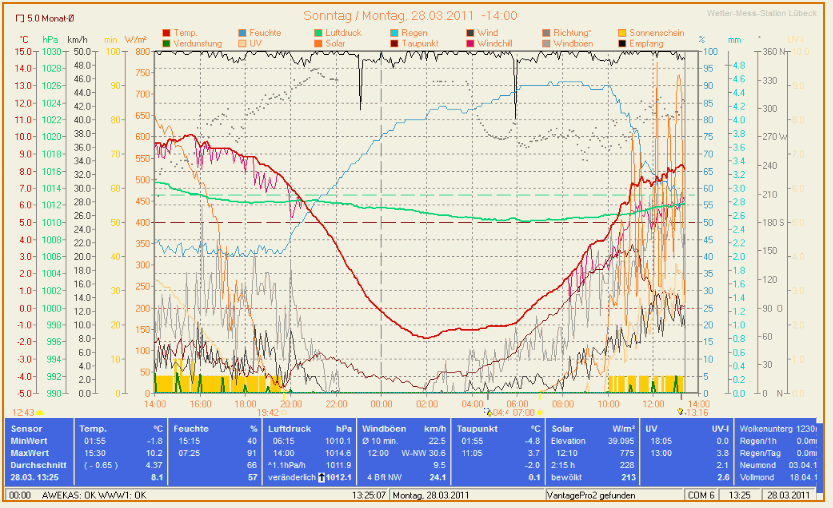Toggle the pink Windchill series in legend
The image size is (833, 508).
click(471, 44)
